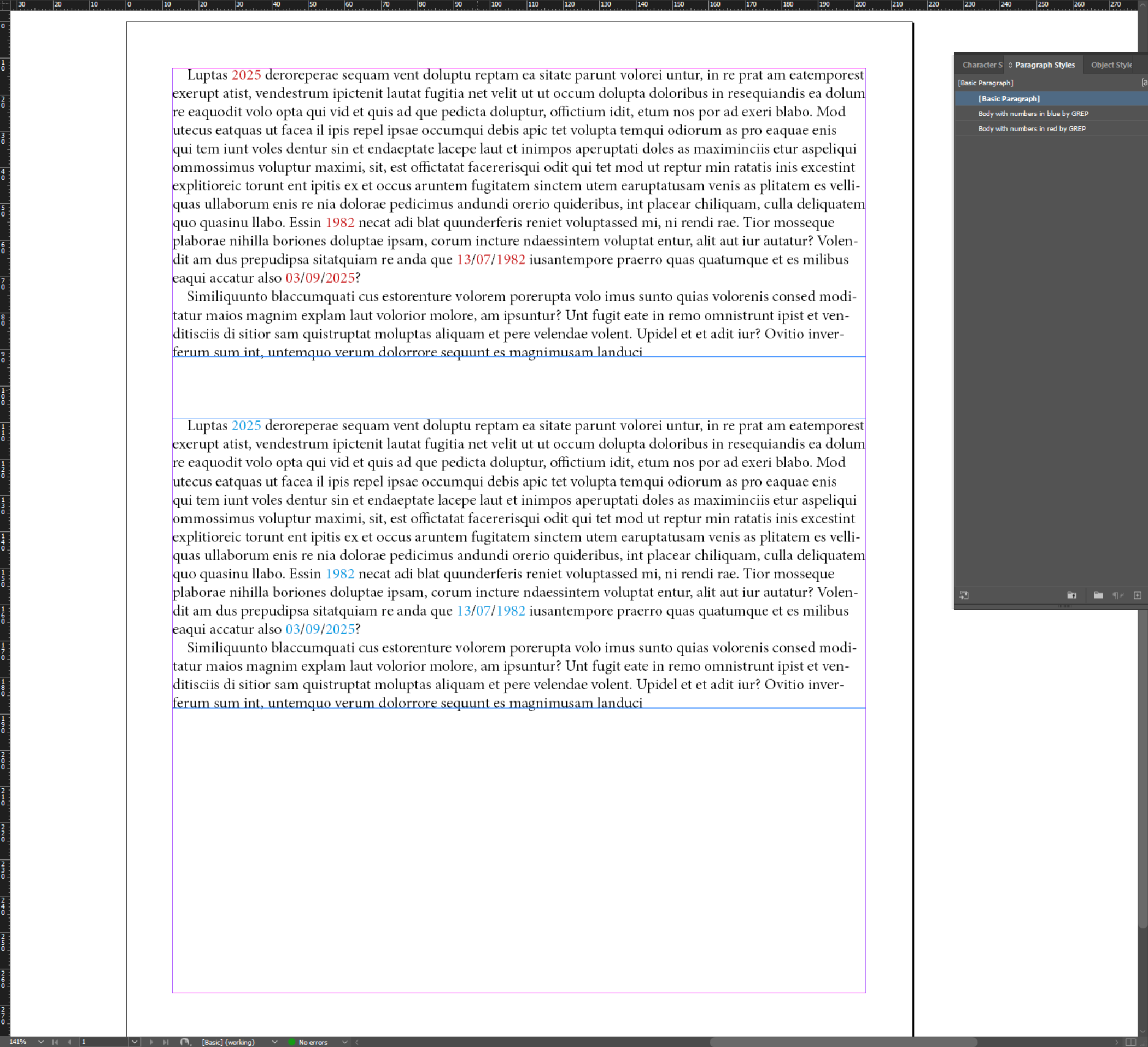This screenshot has width=1148, height=1047.
Task: Go to first page arrow in status bar
Action: [x=55, y=1042]
